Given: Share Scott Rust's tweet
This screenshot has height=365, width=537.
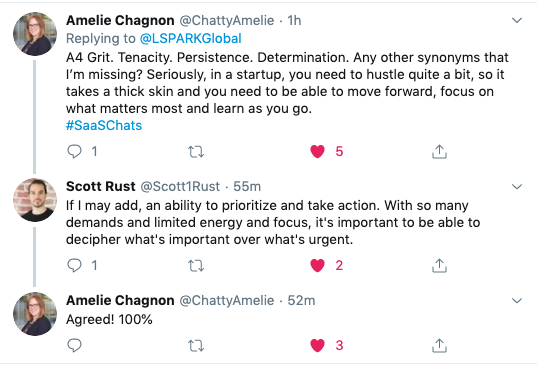Looking at the screenshot, I should (439, 266).
